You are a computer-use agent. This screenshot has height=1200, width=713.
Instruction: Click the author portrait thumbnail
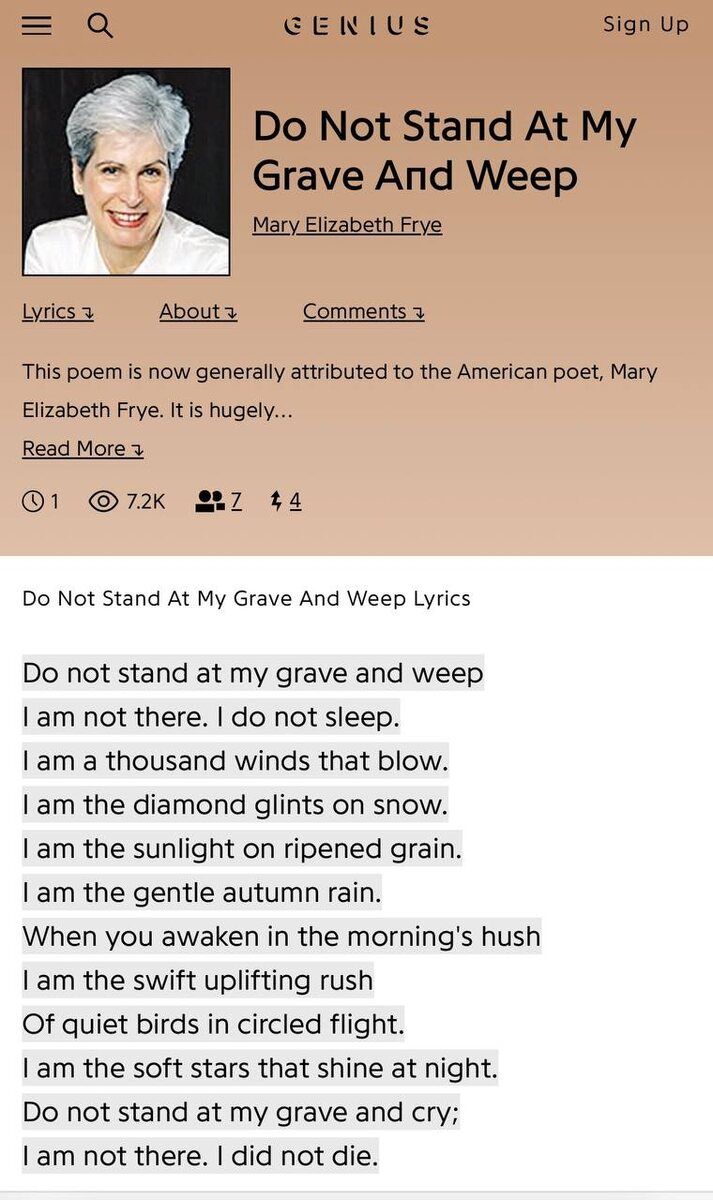[127, 172]
